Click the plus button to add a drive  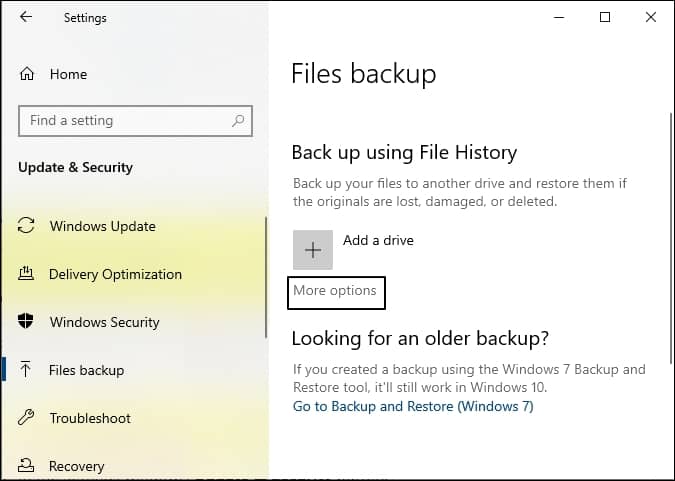coord(313,250)
